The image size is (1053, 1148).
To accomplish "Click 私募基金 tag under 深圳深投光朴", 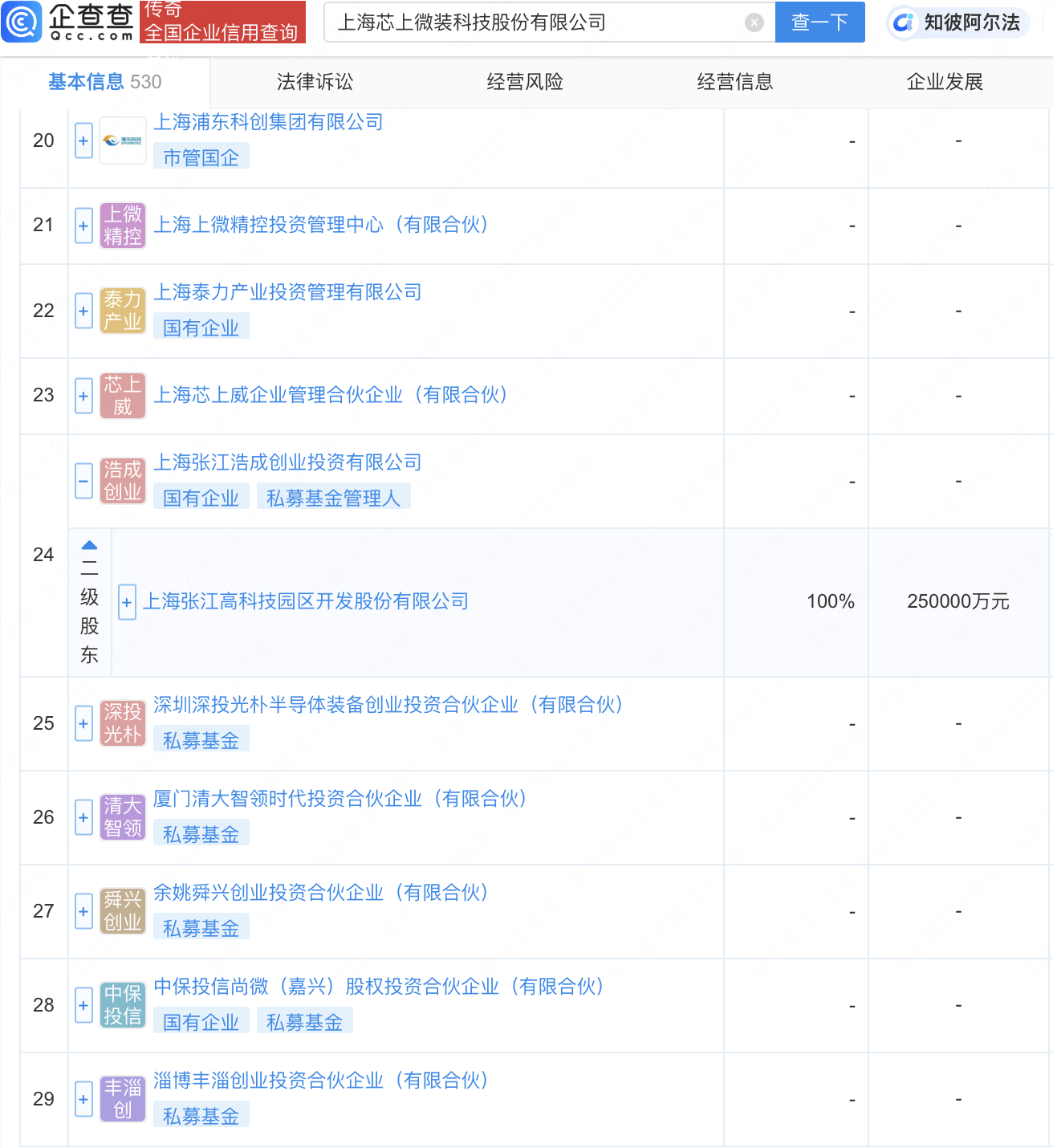I will coord(201,740).
